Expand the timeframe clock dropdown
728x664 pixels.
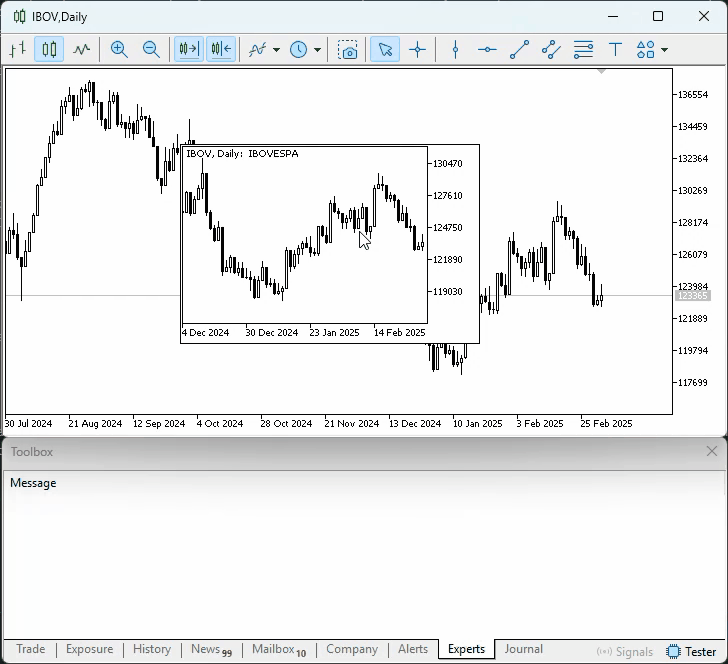pyautogui.click(x=318, y=50)
